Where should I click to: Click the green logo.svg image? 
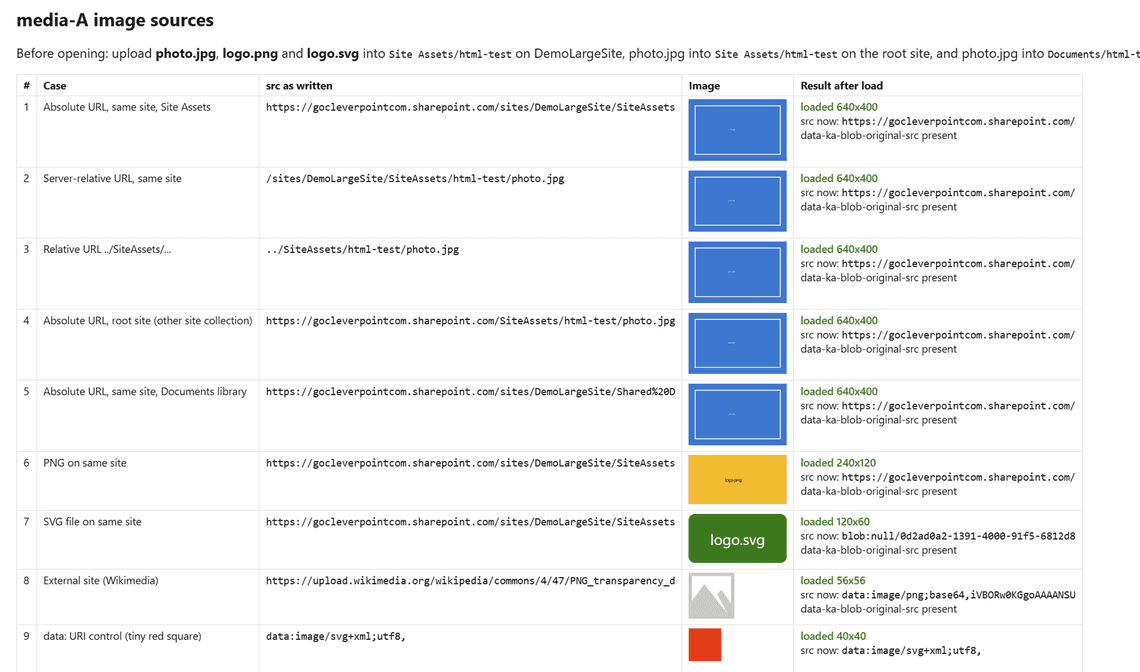point(737,538)
